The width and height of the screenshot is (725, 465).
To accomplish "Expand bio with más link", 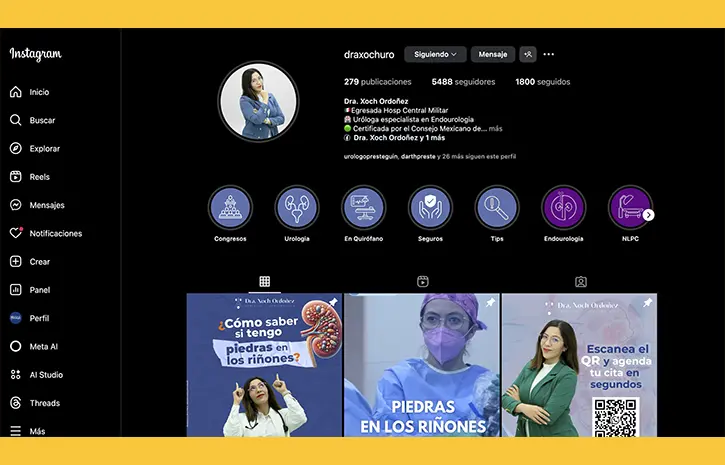I will pyautogui.click(x=496, y=128).
